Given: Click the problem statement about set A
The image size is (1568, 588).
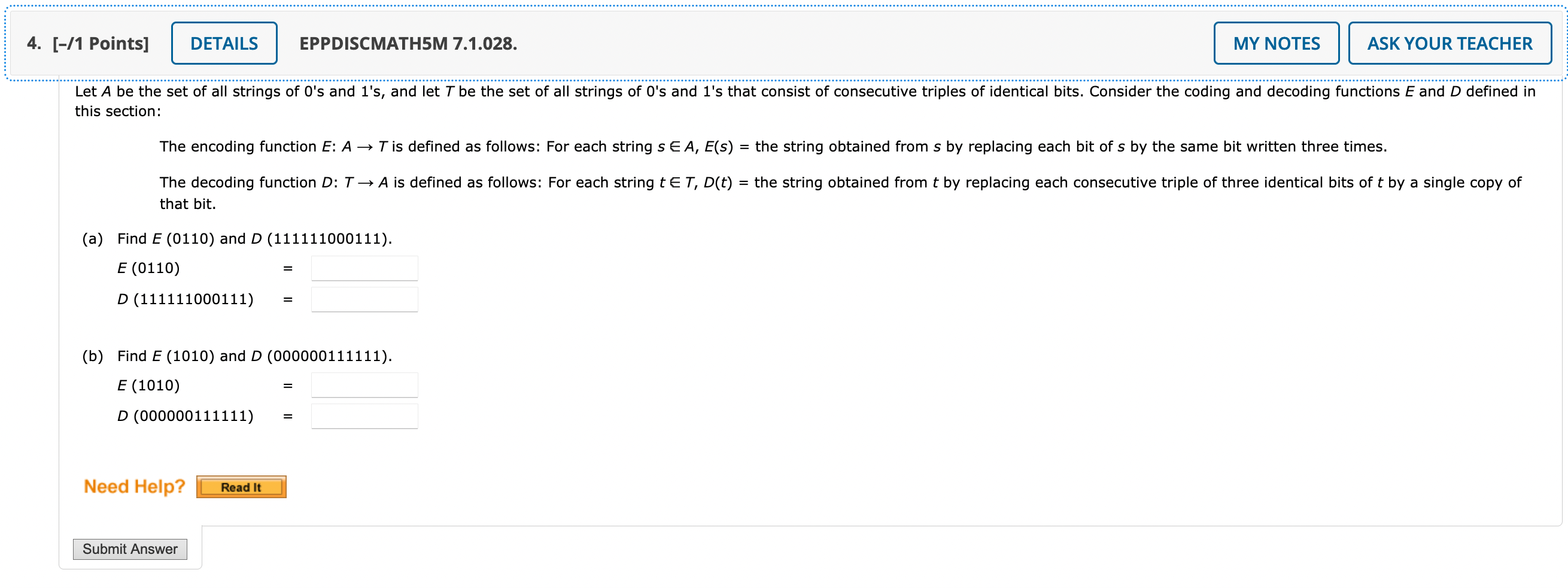Looking at the screenshot, I should tap(791, 91).
